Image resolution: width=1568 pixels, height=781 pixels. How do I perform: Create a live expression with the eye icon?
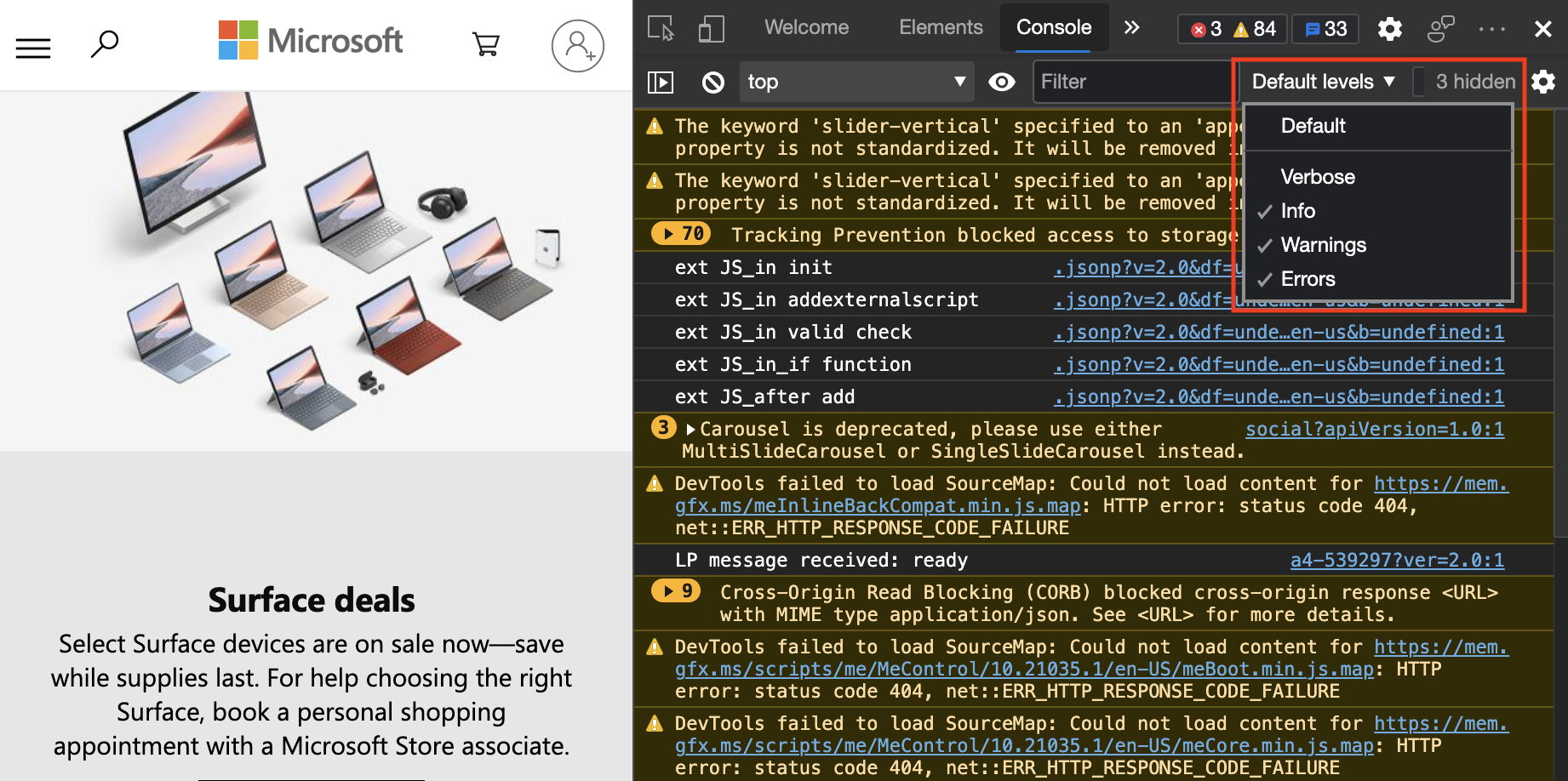coord(1002,82)
